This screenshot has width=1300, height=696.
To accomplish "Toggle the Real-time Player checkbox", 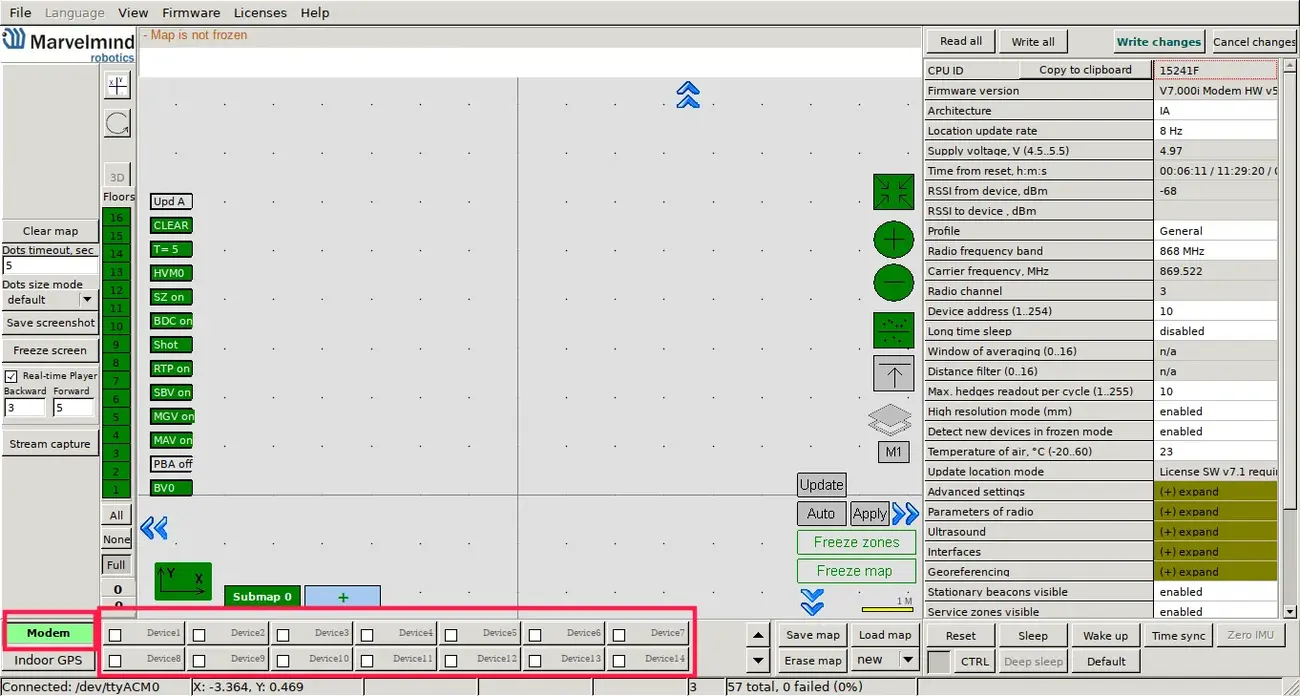I will click(x=12, y=376).
